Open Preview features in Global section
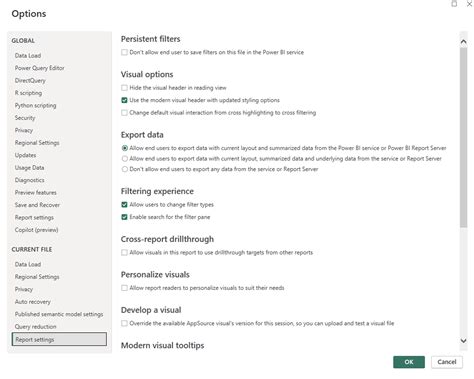The image size is (474, 379). pos(36,192)
